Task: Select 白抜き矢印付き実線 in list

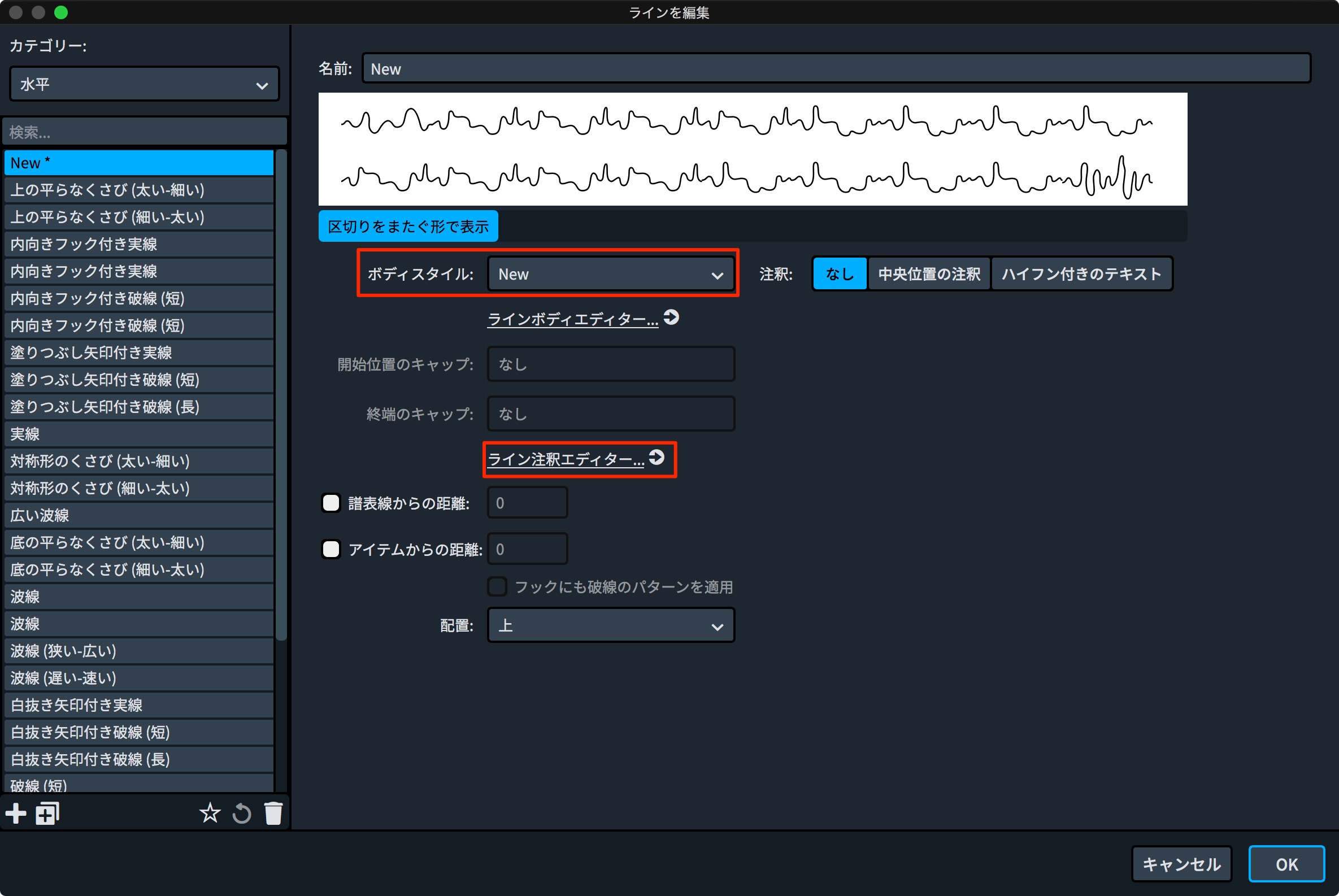Action: coord(139,706)
